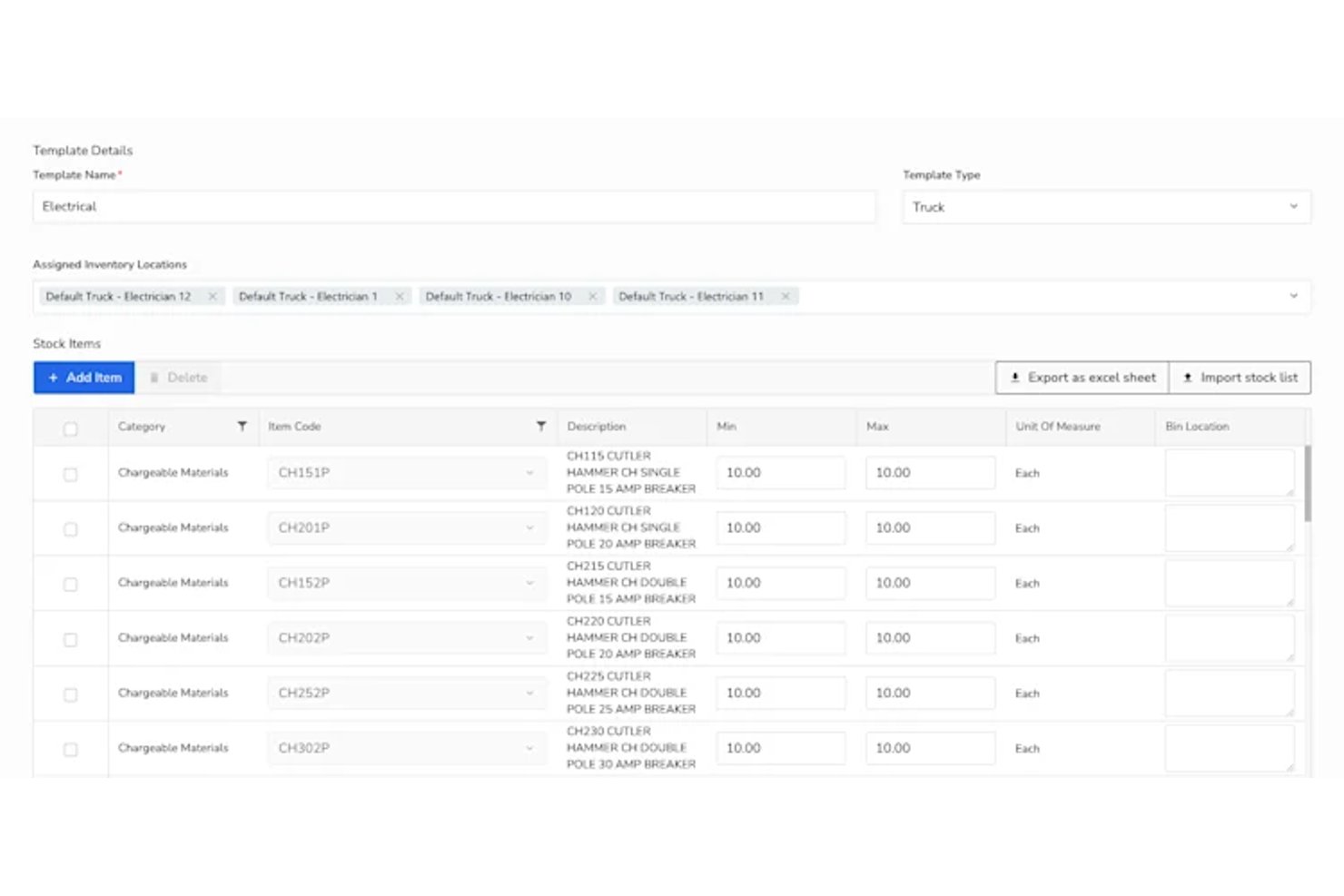Viewport: 1344px width, 896px height.
Task: Open the CH152P item code dropdown
Action: [408, 583]
